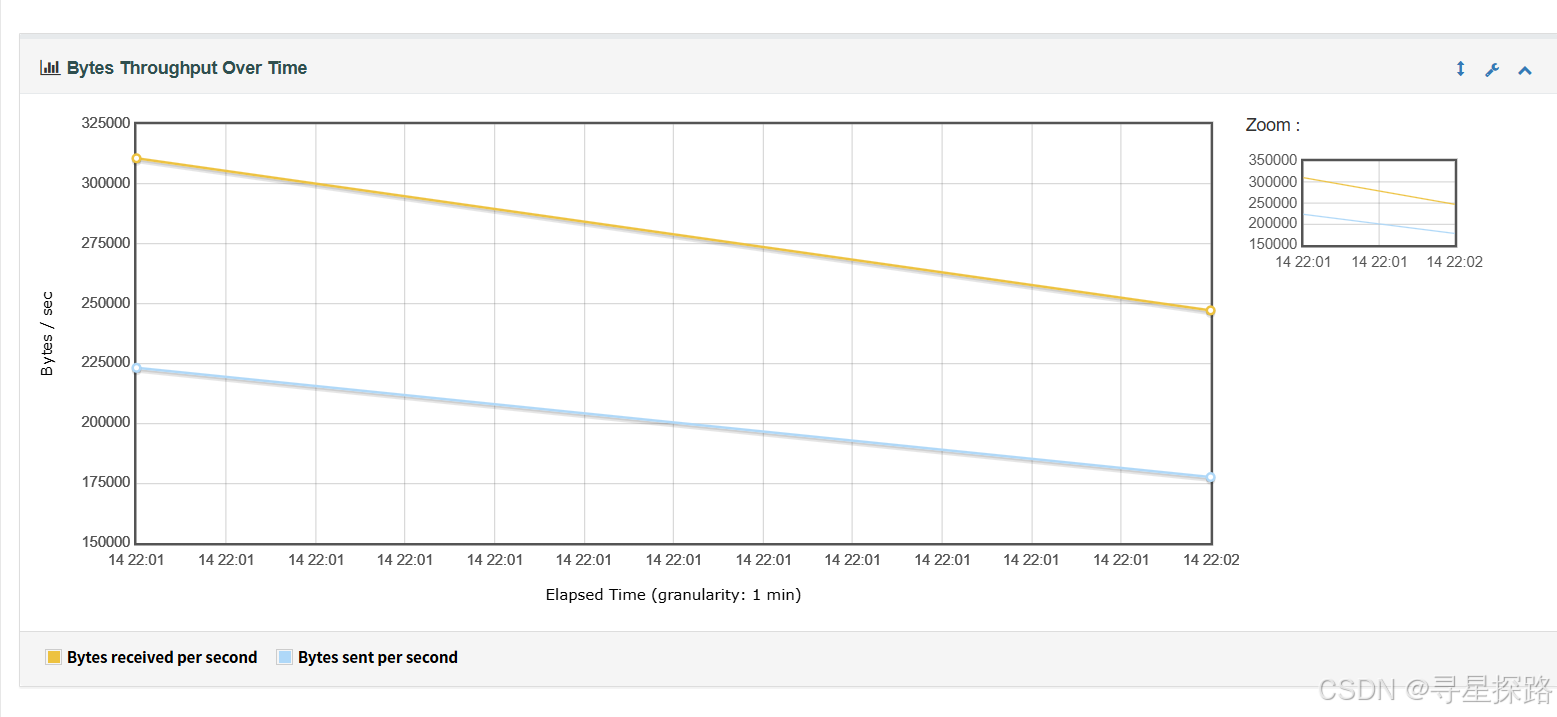
Task: Click the Elapsed Time granularity axis title
Action: [x=673, y=594]
